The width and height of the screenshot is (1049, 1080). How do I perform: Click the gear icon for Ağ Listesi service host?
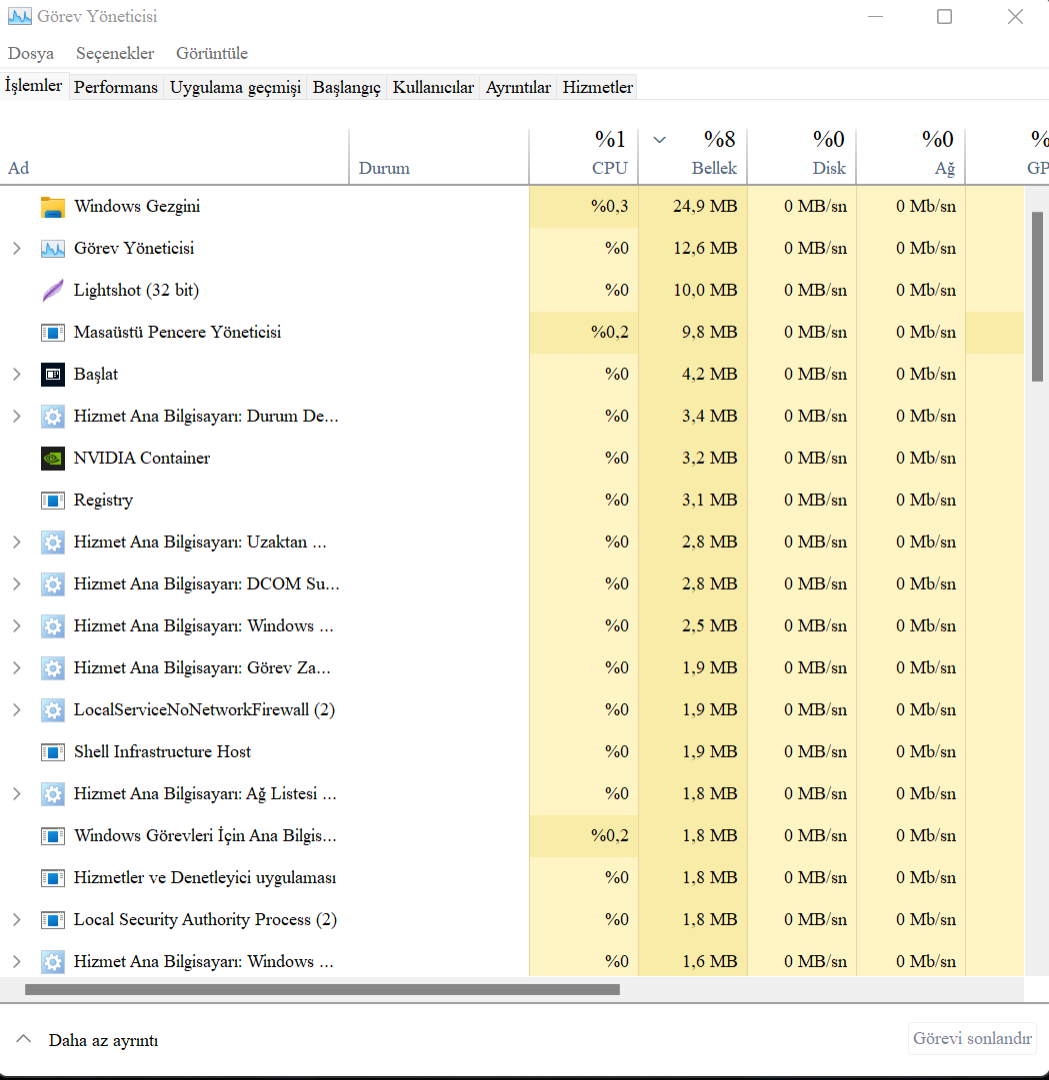click(x=52, y=794)
